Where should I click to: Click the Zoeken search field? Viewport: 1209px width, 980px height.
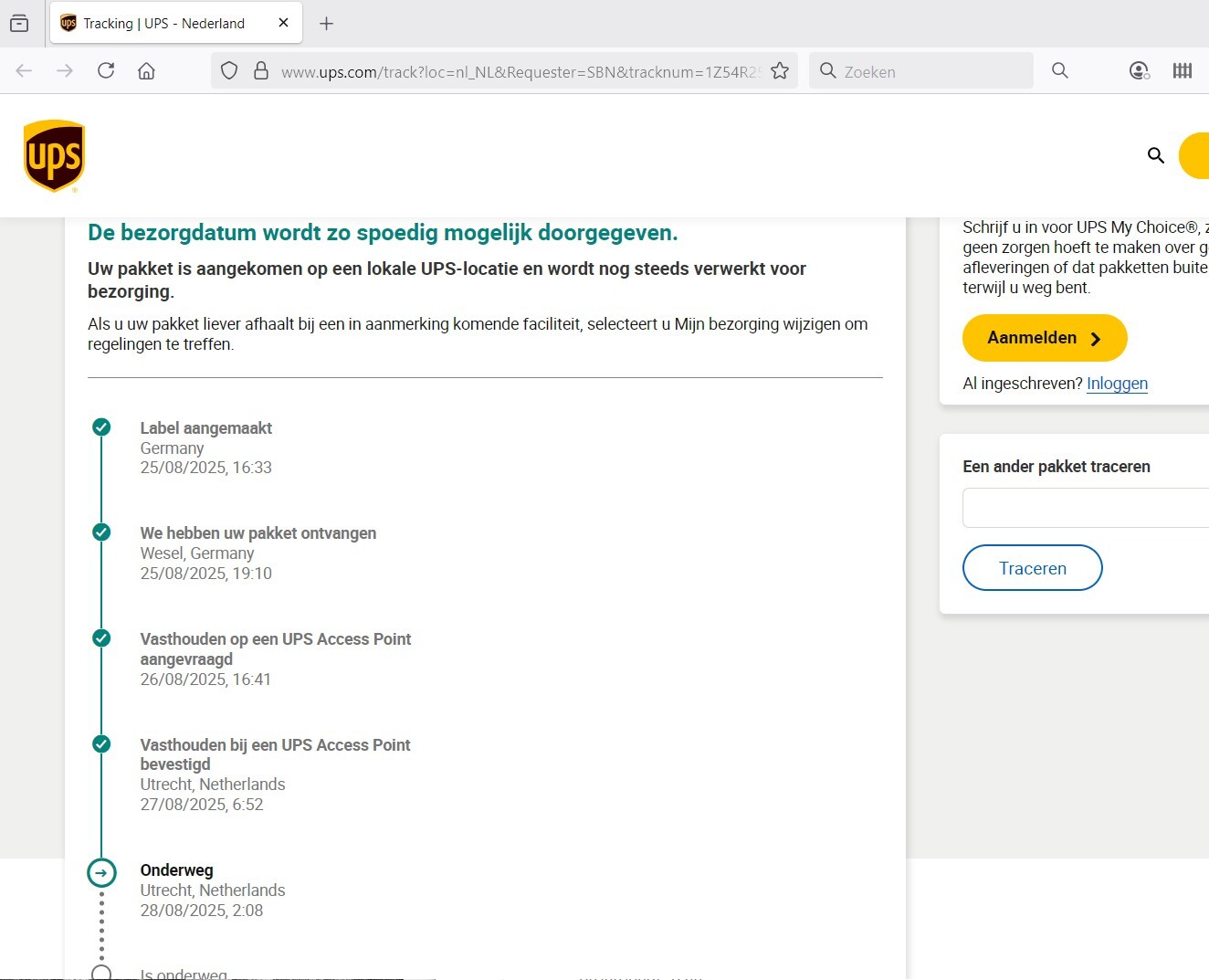pos(921,71)
